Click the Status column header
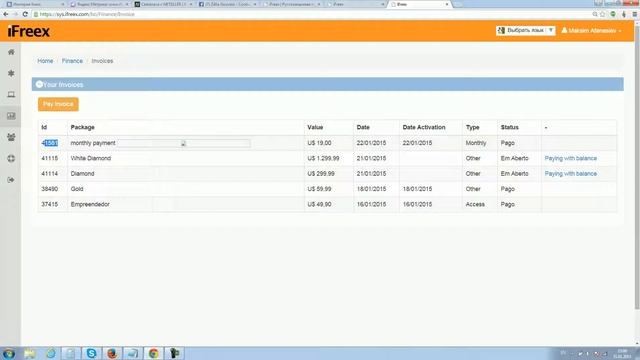 coord(509,127)
